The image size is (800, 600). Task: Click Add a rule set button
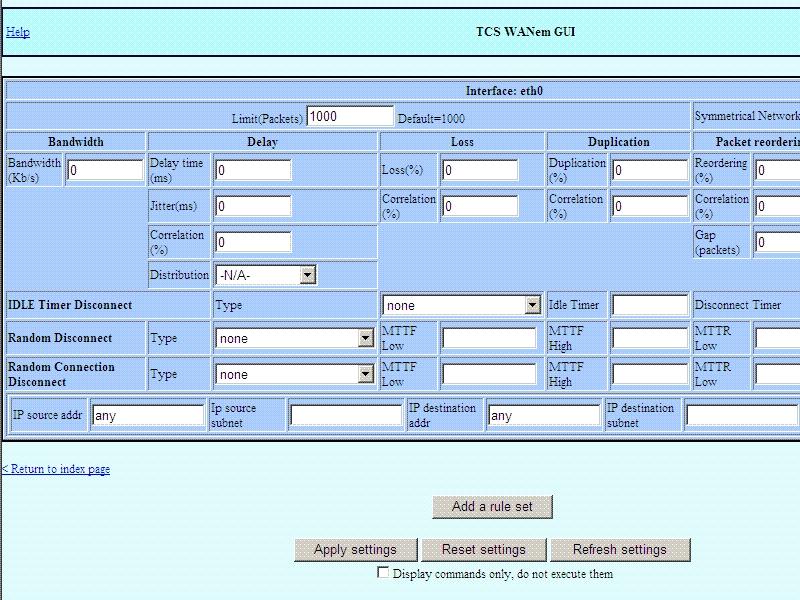point(492,507)
